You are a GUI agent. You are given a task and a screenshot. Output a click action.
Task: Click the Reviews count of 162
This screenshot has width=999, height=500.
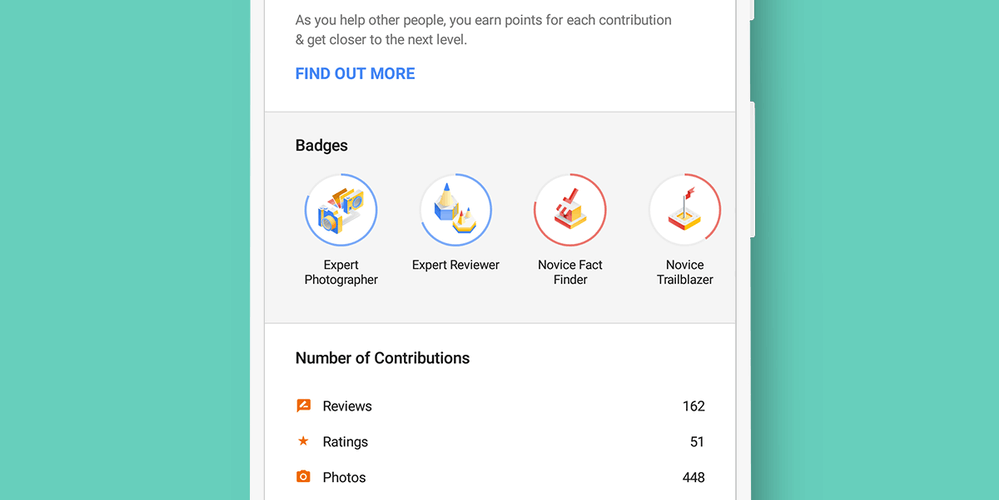693,406
